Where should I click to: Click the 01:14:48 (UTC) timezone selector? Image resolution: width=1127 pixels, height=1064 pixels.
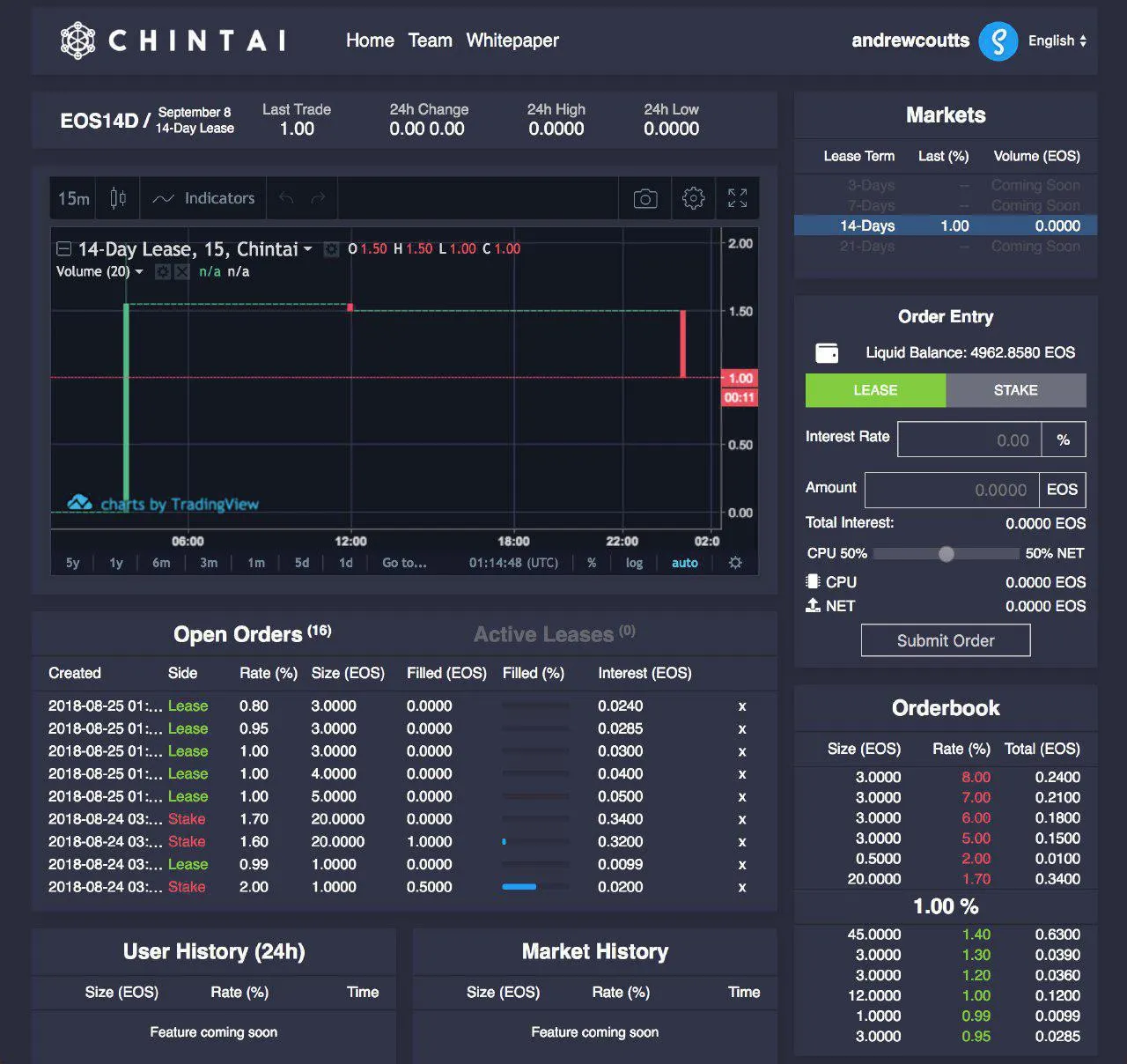(513, 563)
